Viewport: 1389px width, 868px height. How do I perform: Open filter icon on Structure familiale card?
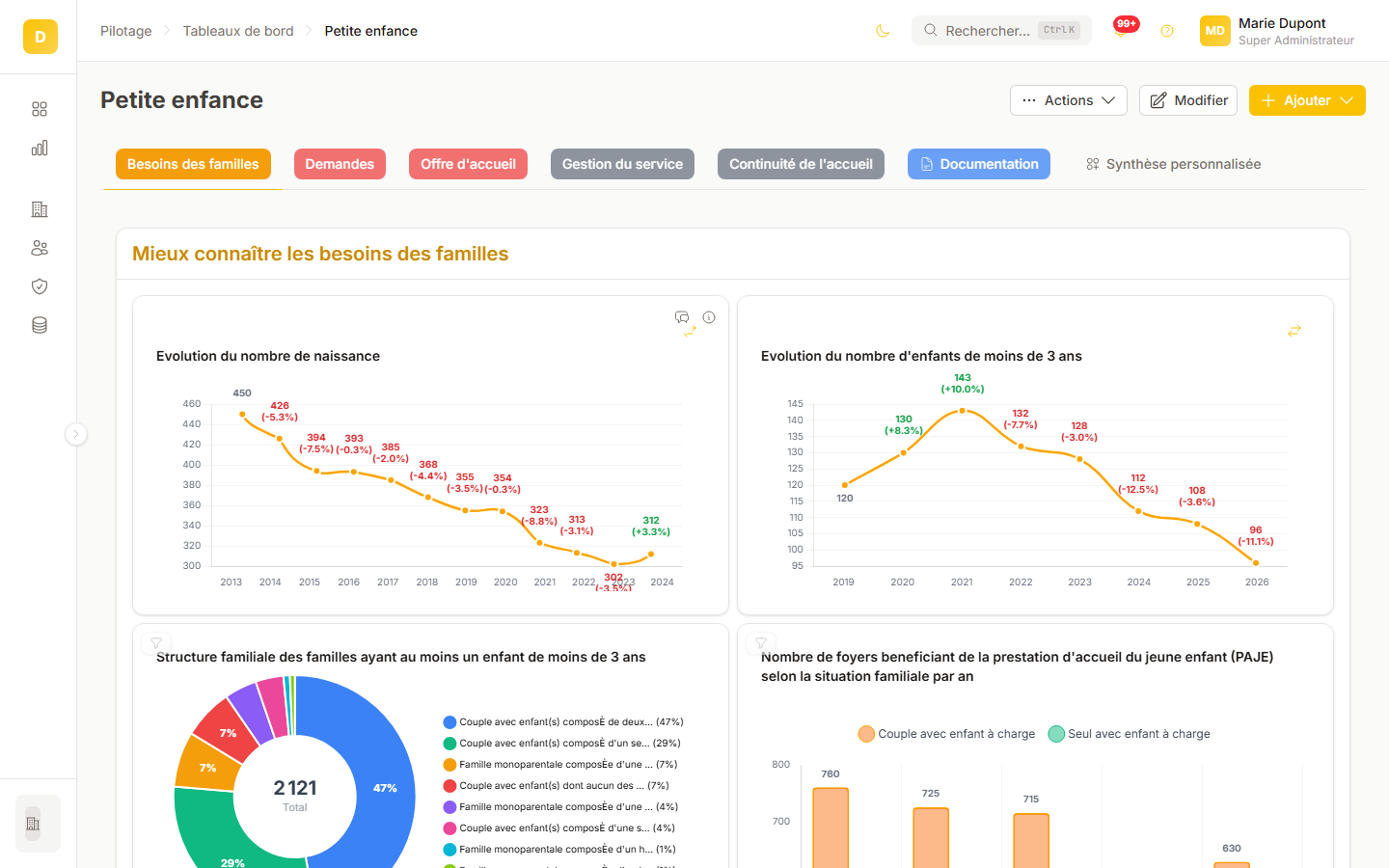click(156, 643)
